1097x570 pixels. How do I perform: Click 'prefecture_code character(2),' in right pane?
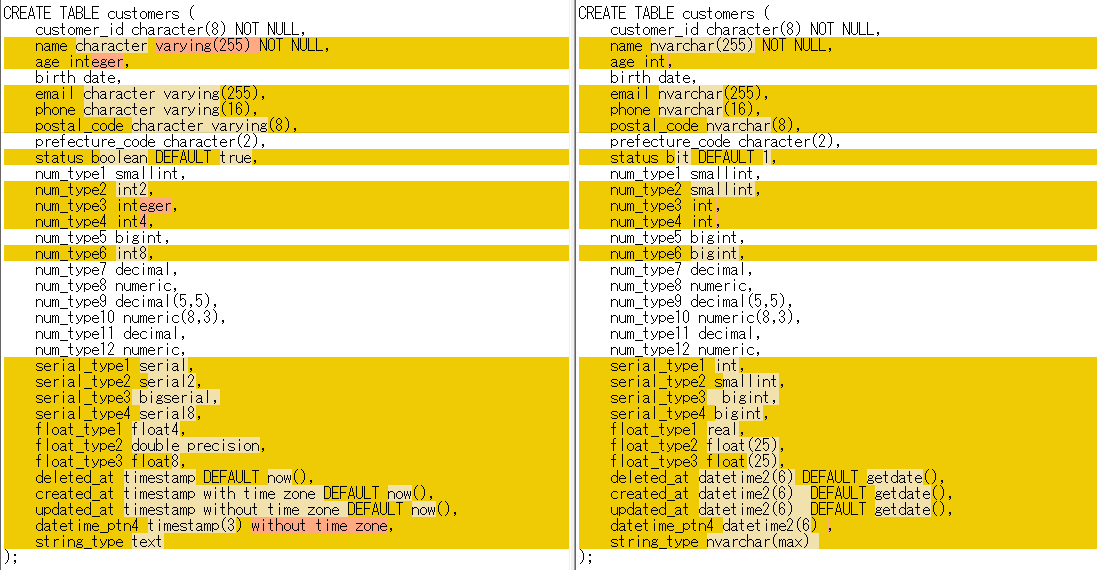pyautogui.click(x=726, y=142)
